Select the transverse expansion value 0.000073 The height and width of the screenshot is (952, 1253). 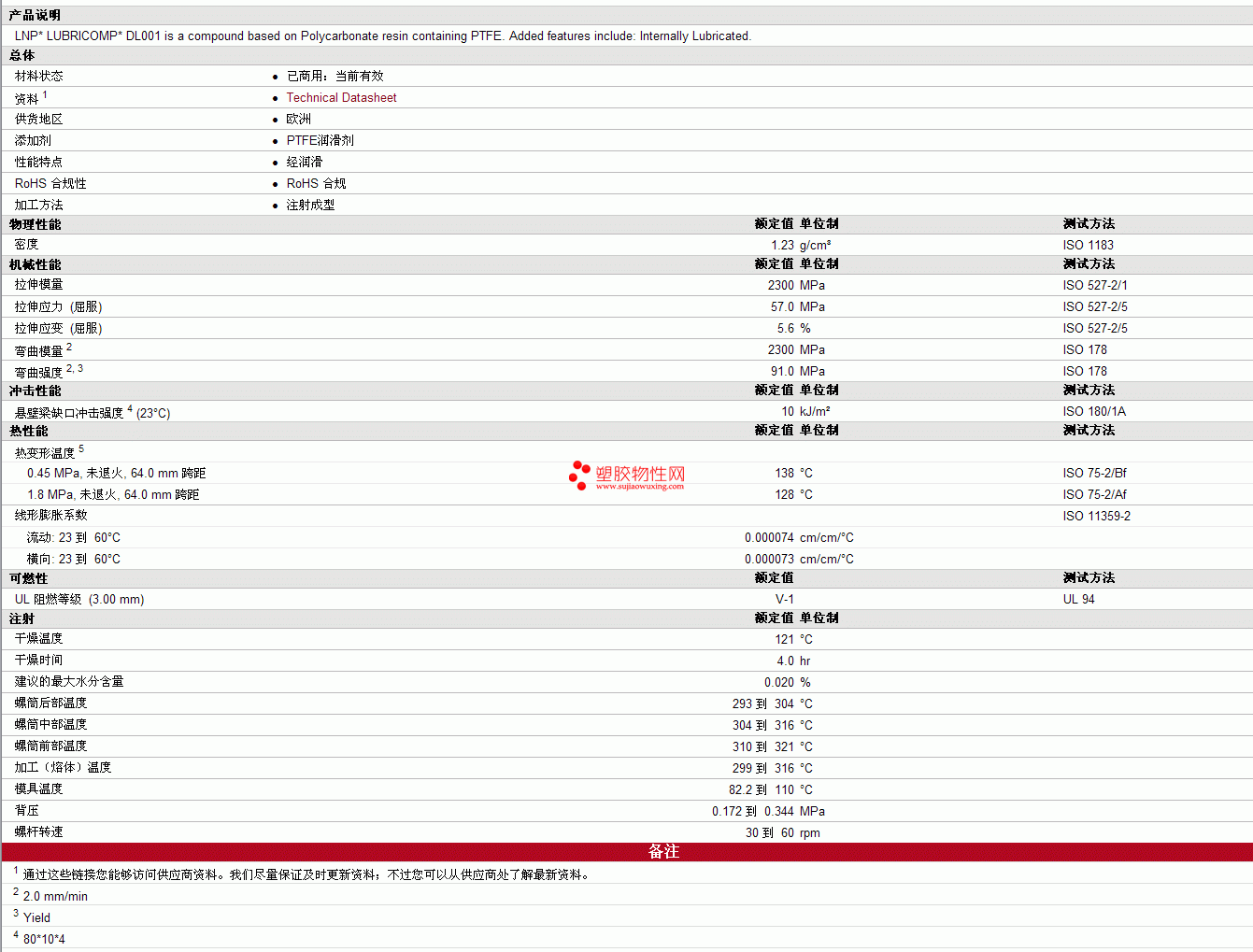click(x=769, y=559)
